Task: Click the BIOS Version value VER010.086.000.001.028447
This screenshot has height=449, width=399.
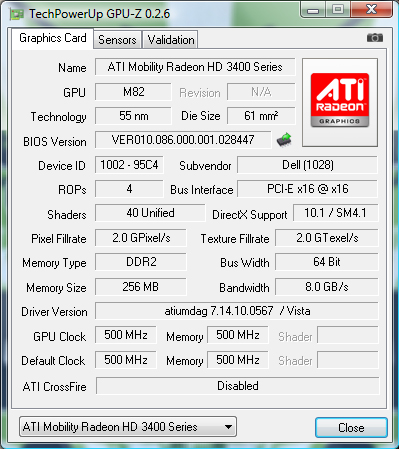Action: (x=183, y=140)
